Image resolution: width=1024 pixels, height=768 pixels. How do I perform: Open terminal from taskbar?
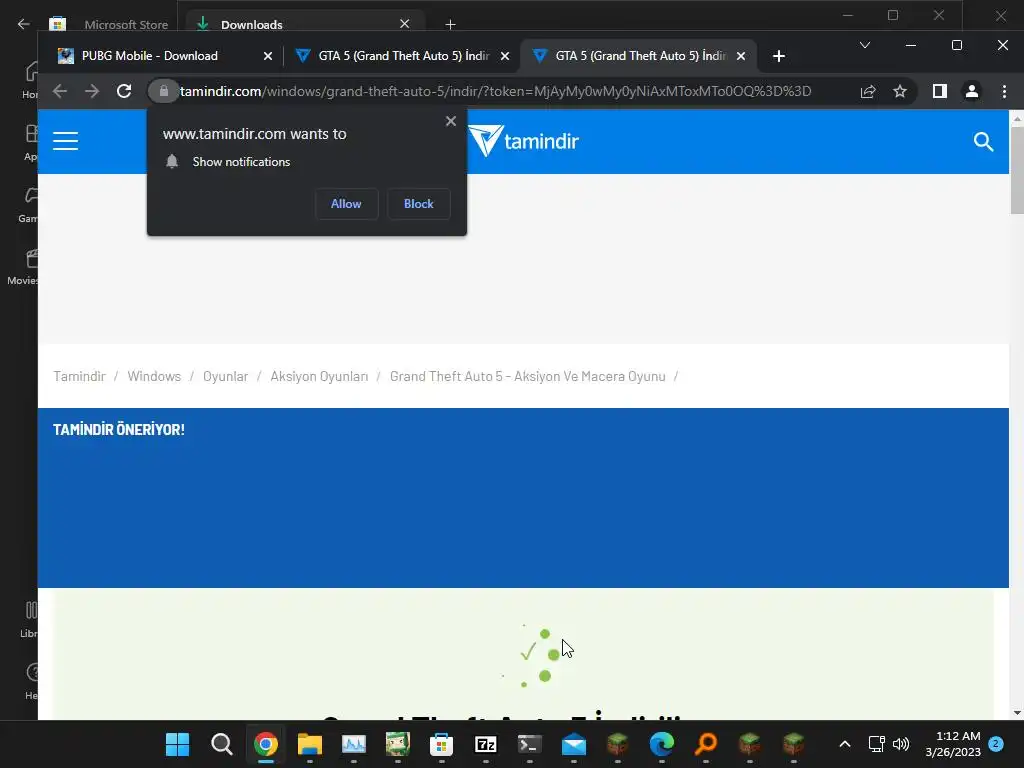click(x=529, y=744)
